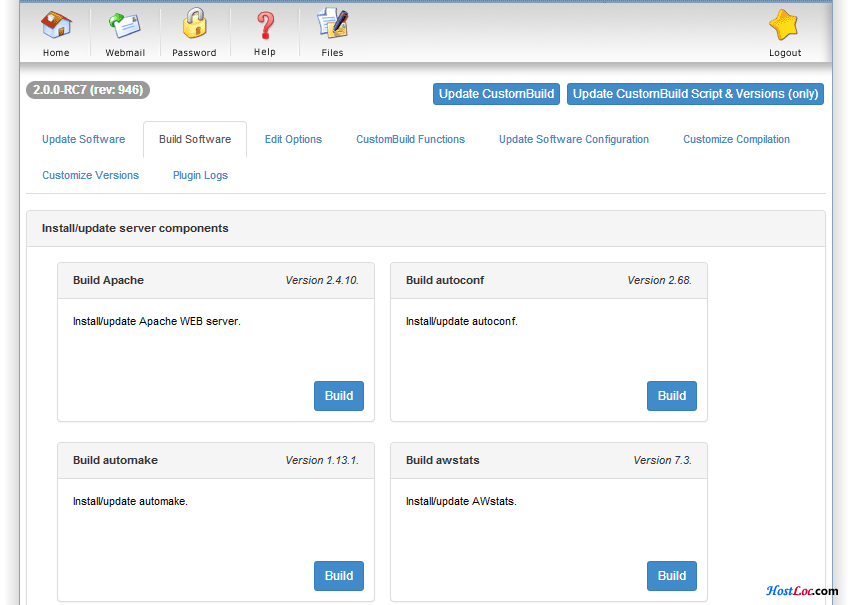Go to CustomBuild Functions tab
Viewport: 848px width, 605px height.
[410, 140]
